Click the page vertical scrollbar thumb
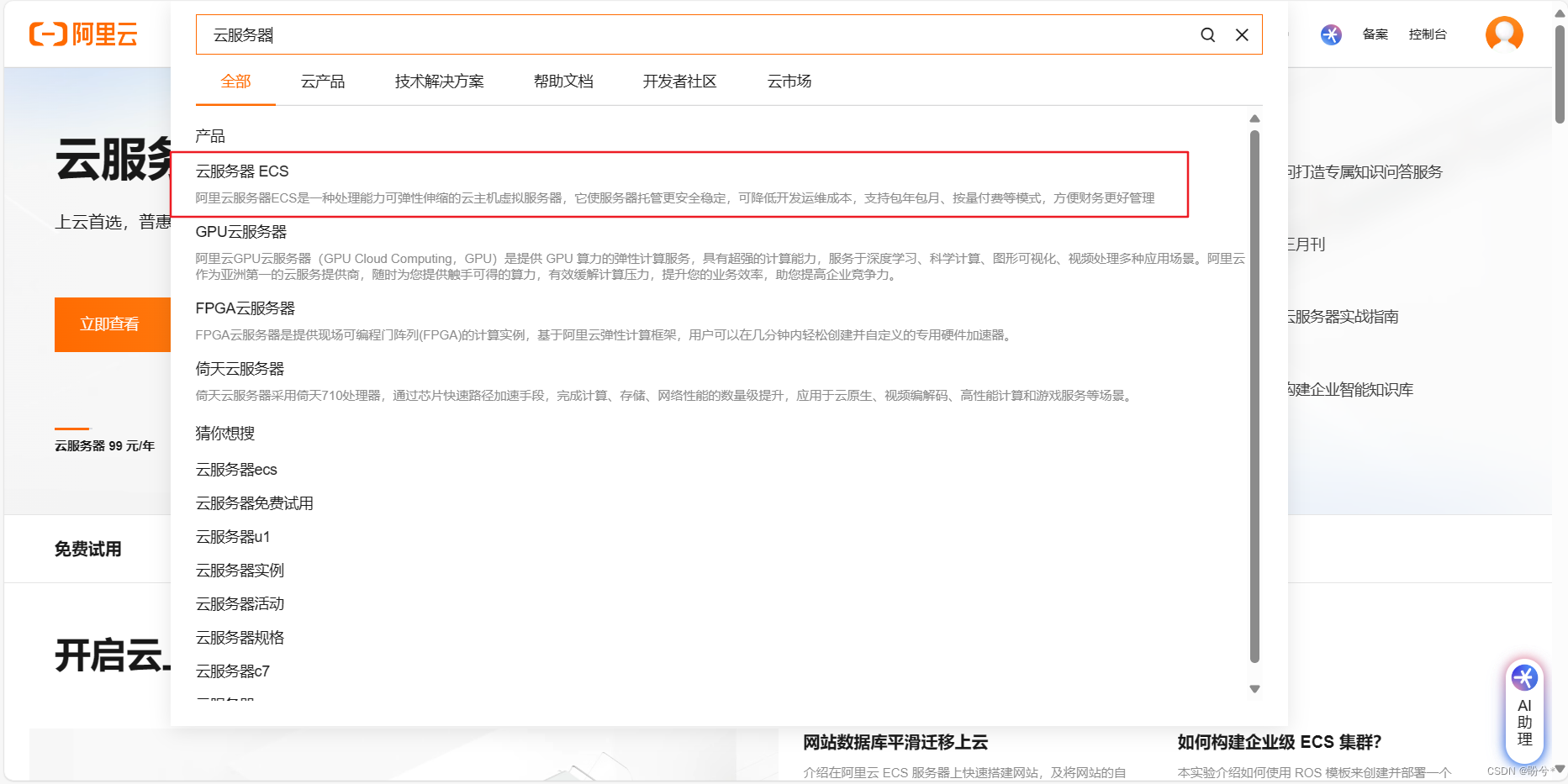The image size is (1568, 784). point(1560,74)
